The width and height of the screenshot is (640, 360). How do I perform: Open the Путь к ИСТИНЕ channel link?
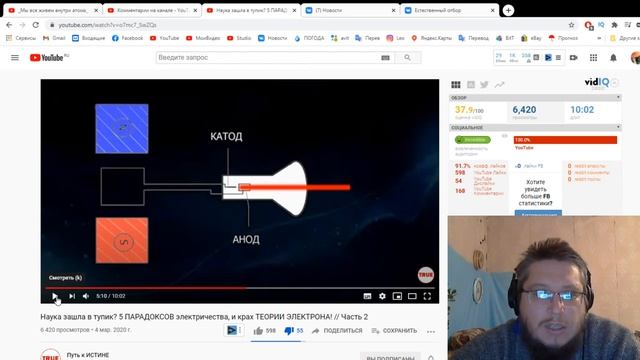(88, 355)
